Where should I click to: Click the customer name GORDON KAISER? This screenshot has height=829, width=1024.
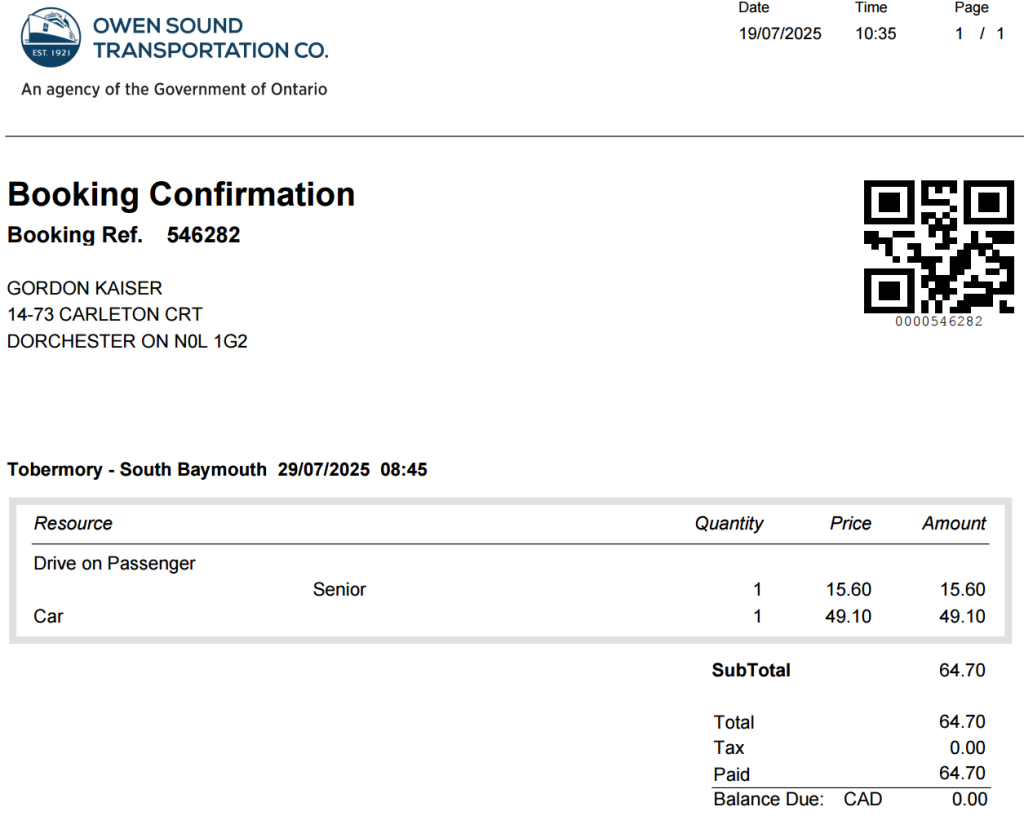point(84,288)
